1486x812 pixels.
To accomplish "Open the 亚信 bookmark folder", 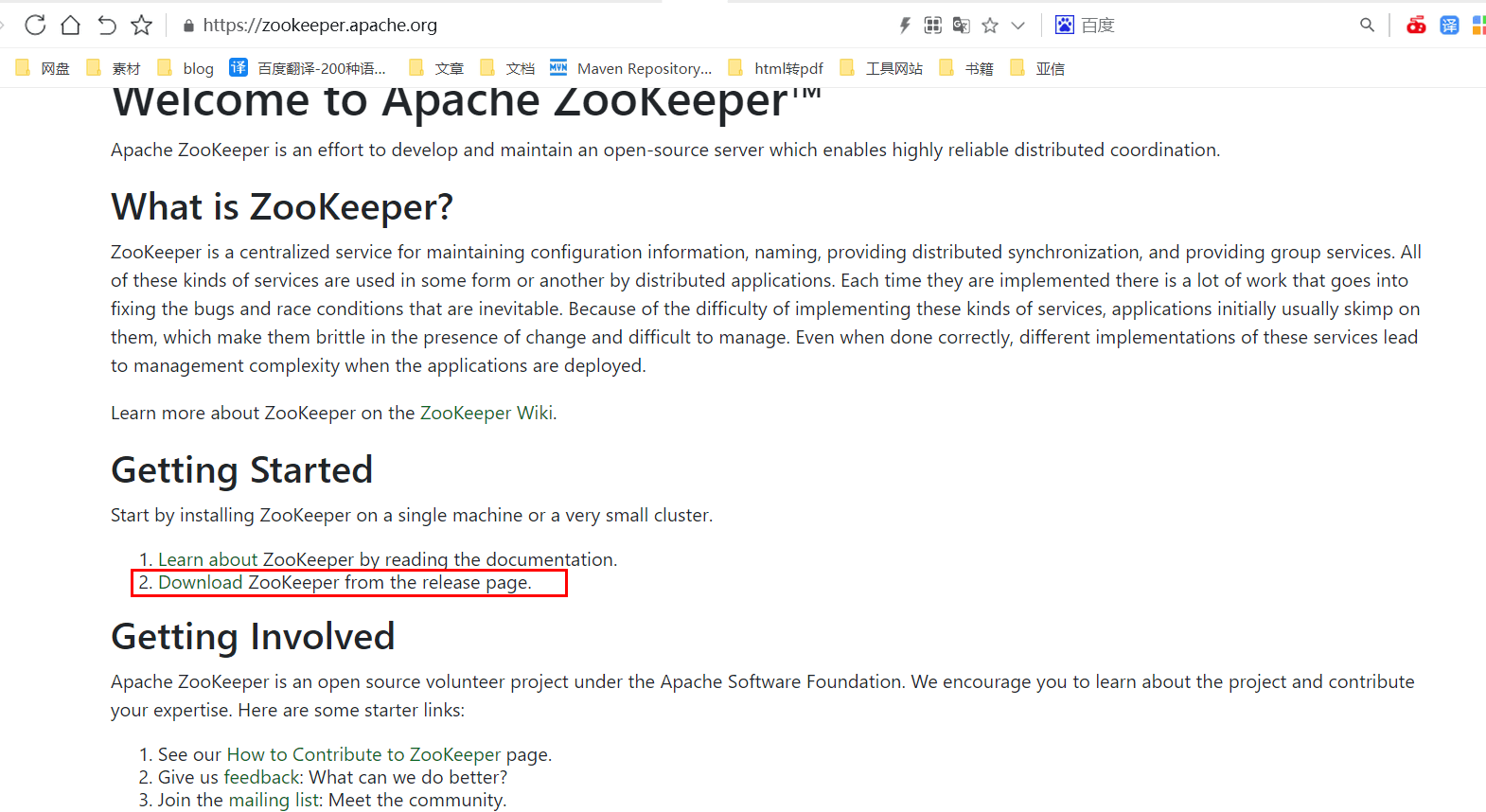I will (x=1037, y=68).
